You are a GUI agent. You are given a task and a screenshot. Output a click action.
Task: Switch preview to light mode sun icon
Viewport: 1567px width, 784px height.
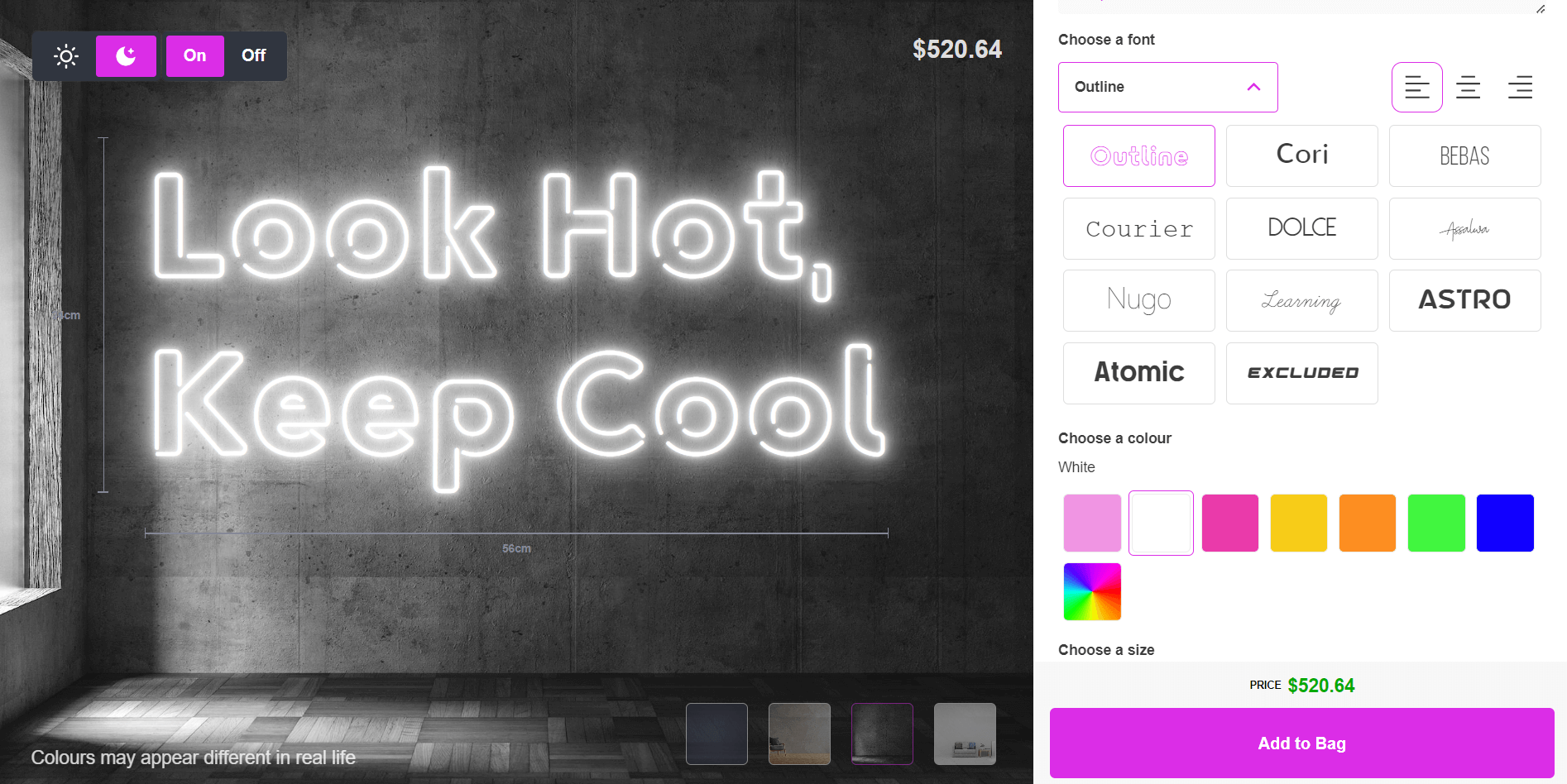tap(65, 56)
